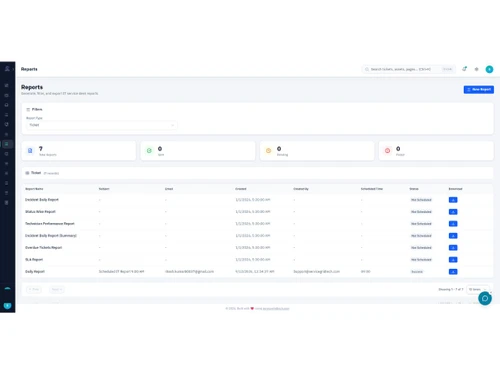
Task: Select the Incident Daily Report name
Action: coord(42,200)
